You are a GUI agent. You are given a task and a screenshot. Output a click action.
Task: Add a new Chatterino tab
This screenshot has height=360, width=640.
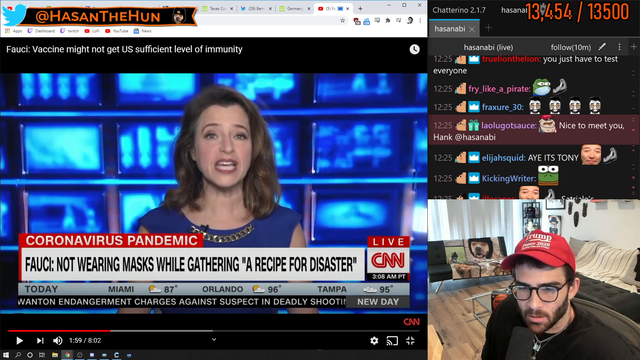pos(488,28)
